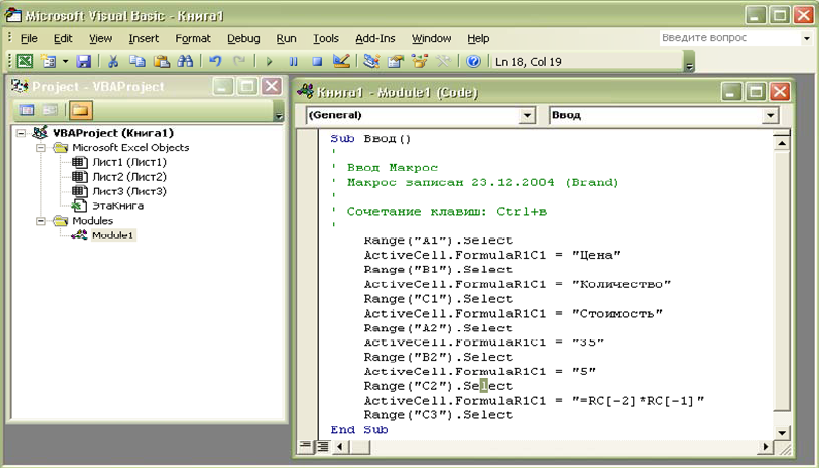This screenshot has height=468, width=819.
Task: Open Insert object dropdown arrow
Action: 65,62
